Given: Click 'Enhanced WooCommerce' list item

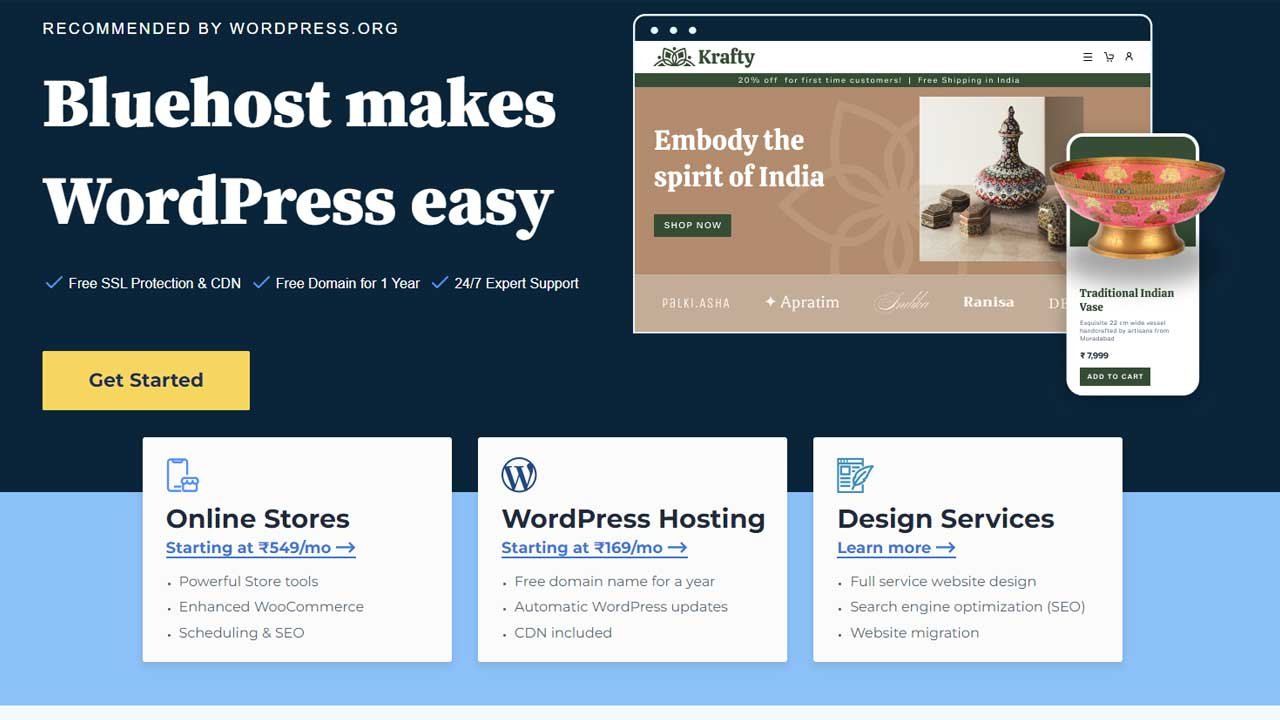Looking at the screenshot, I should 271,607.
